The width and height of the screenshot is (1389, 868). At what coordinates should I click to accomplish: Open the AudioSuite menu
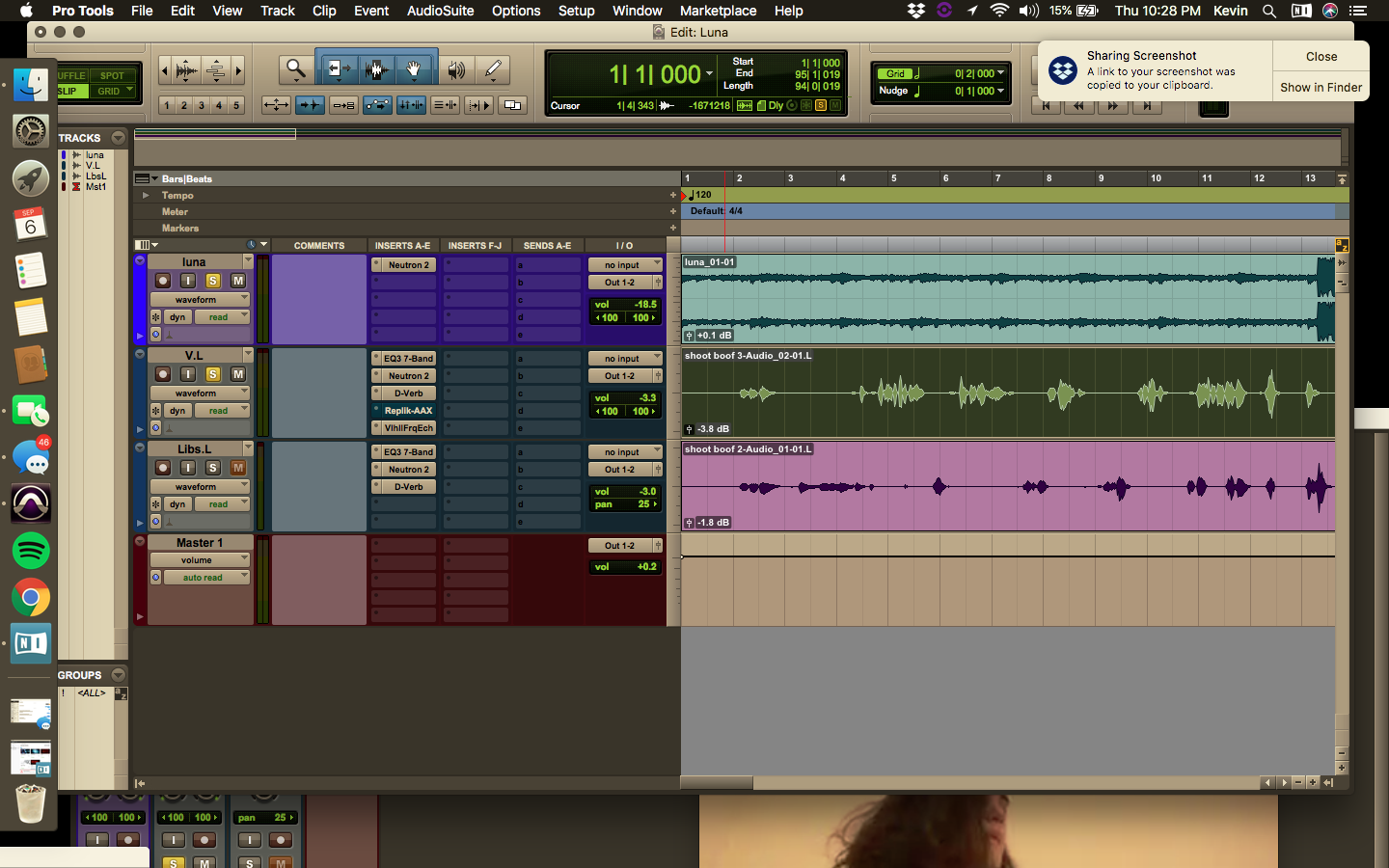(x=440, y=11)
